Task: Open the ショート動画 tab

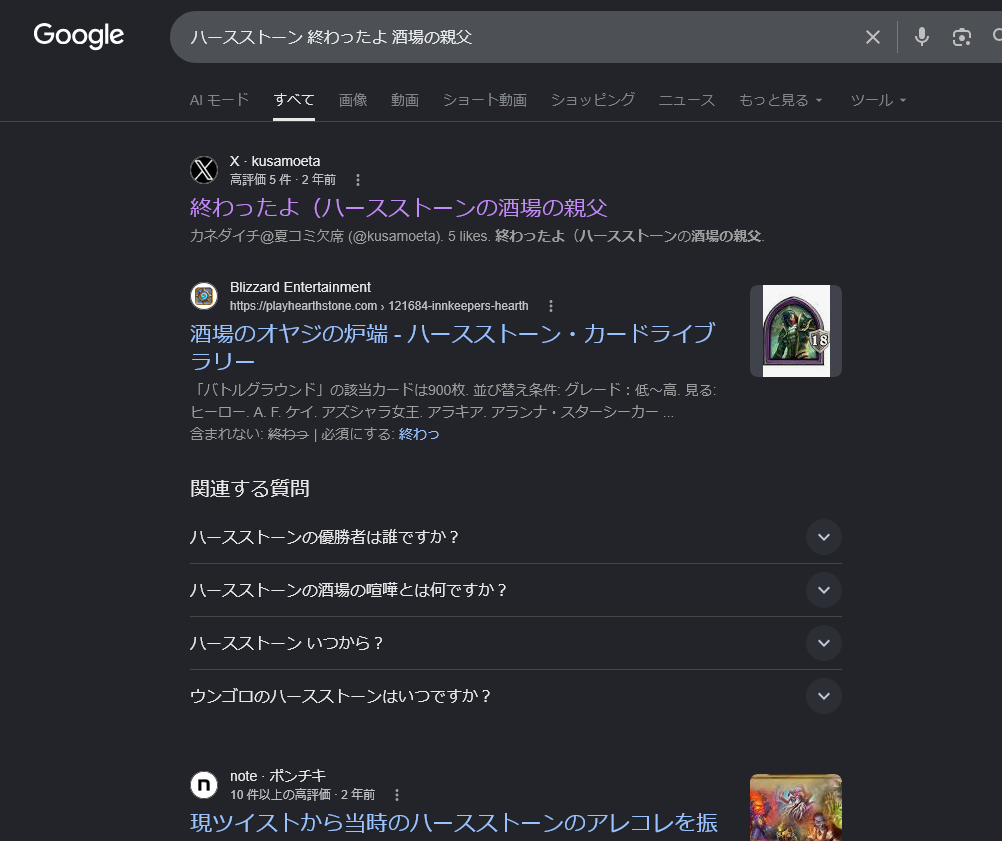Action: pyautogui.click(x=485, y=100)
